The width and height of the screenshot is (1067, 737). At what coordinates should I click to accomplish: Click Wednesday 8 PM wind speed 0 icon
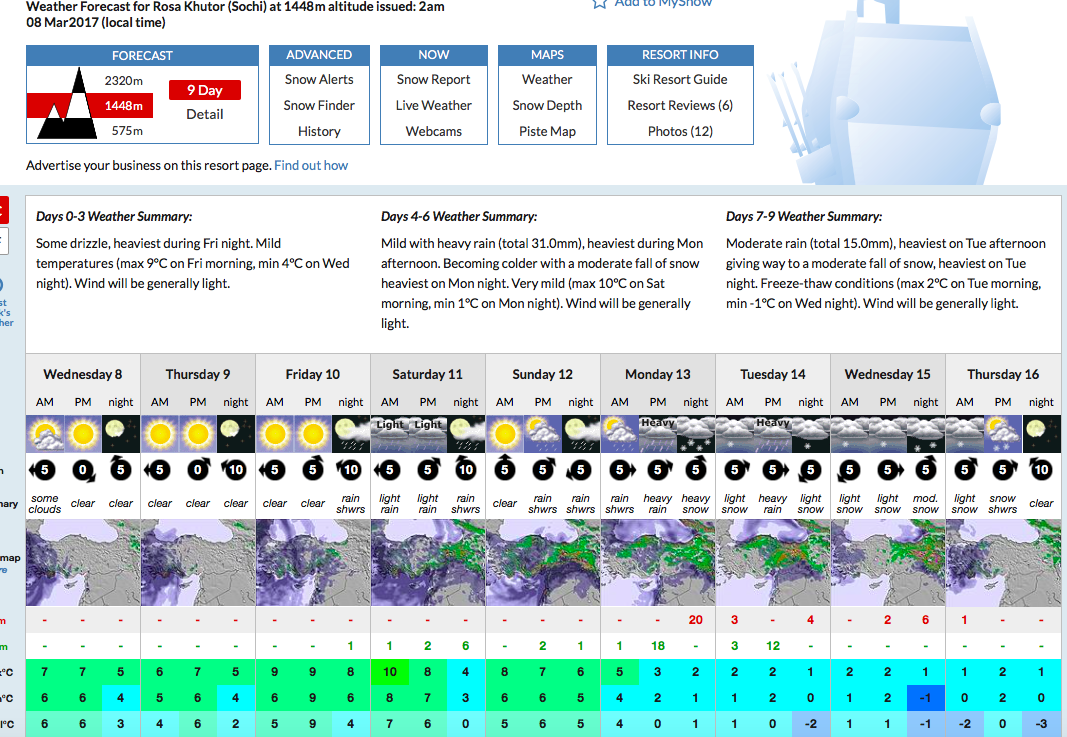point(83,470)
